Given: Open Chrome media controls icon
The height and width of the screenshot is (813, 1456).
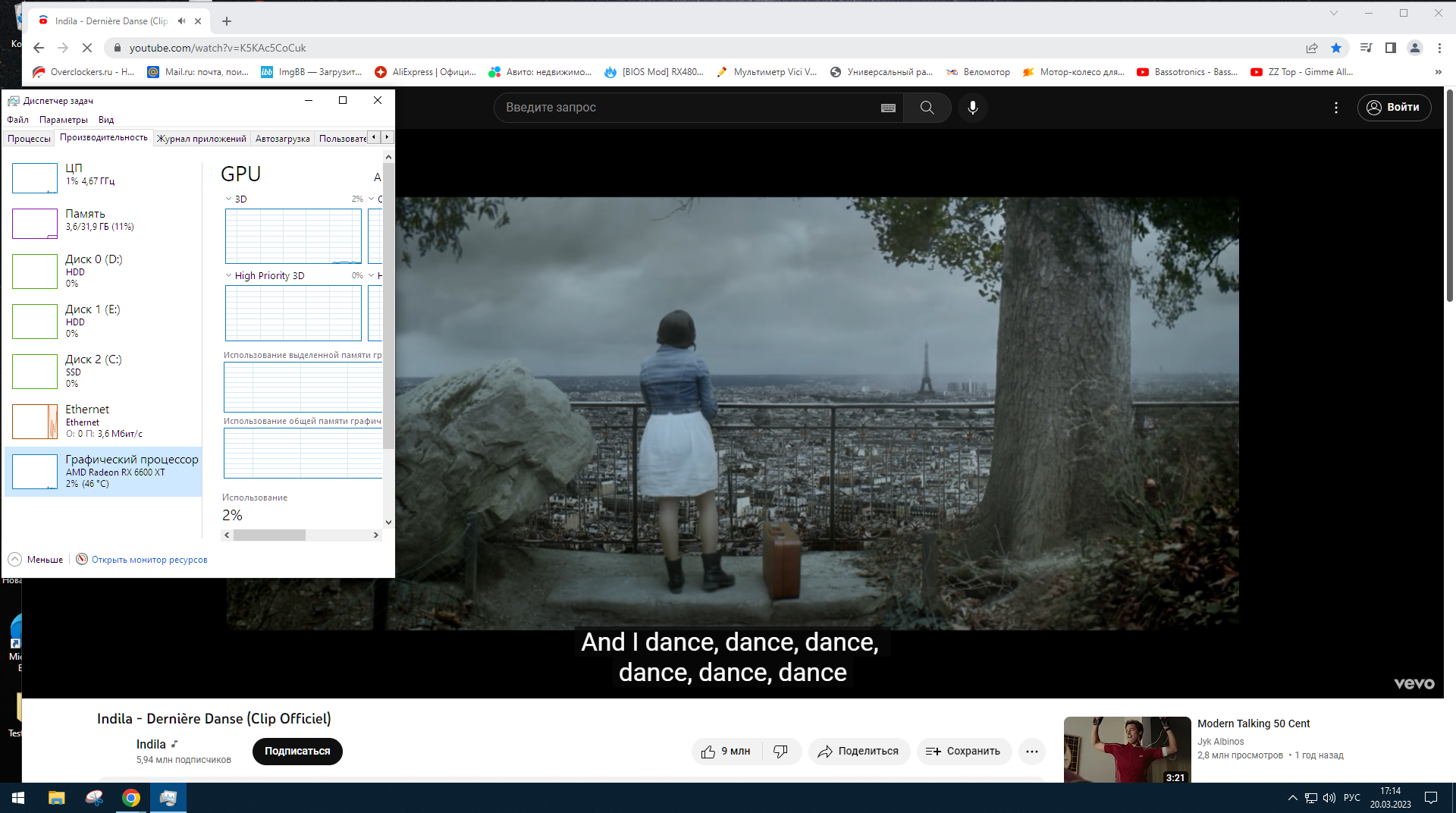Looking at the screenshot, I should 1367,48.
